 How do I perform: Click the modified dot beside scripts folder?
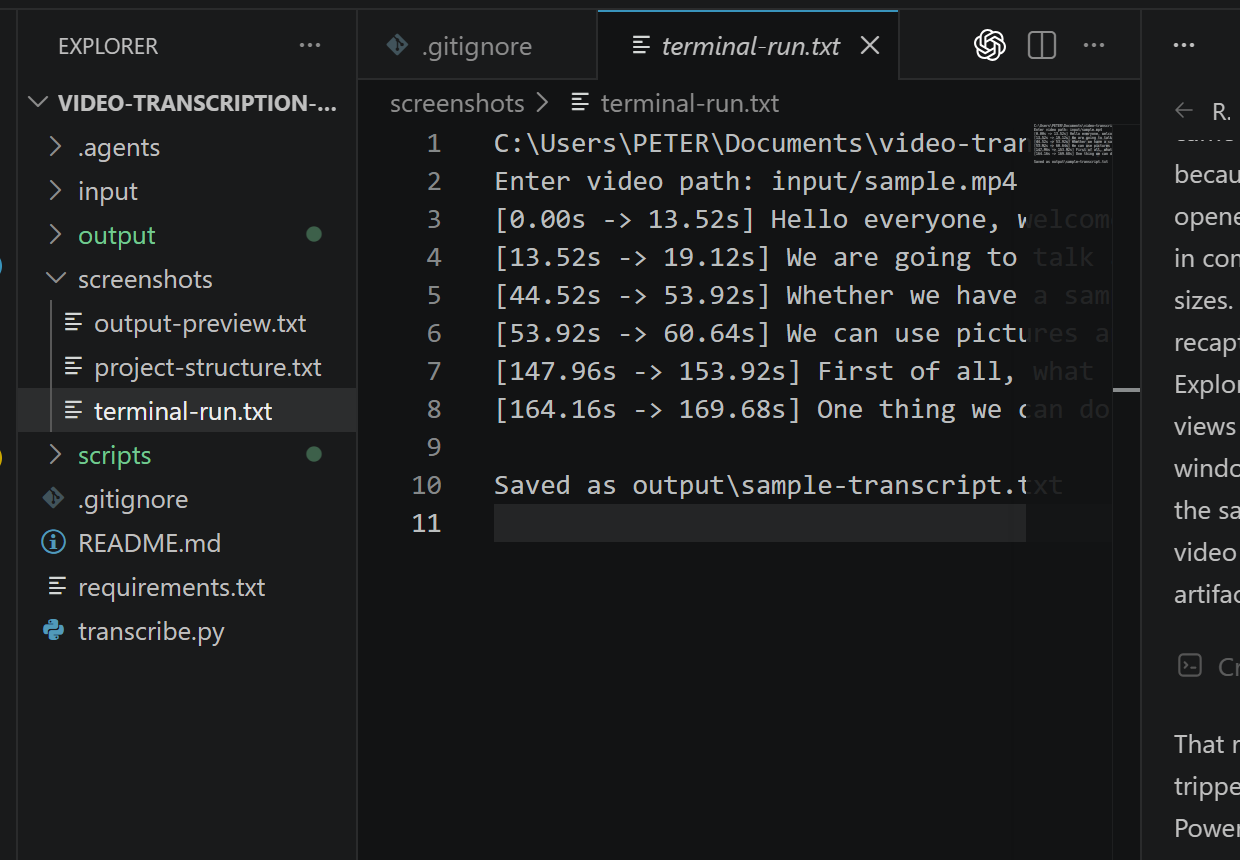[314, 455]
